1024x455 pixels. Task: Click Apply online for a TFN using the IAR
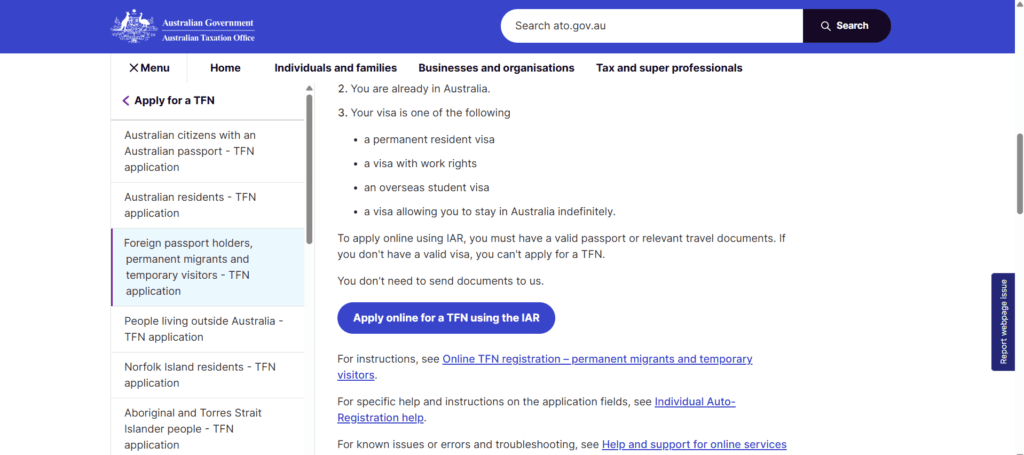(446, 318)
